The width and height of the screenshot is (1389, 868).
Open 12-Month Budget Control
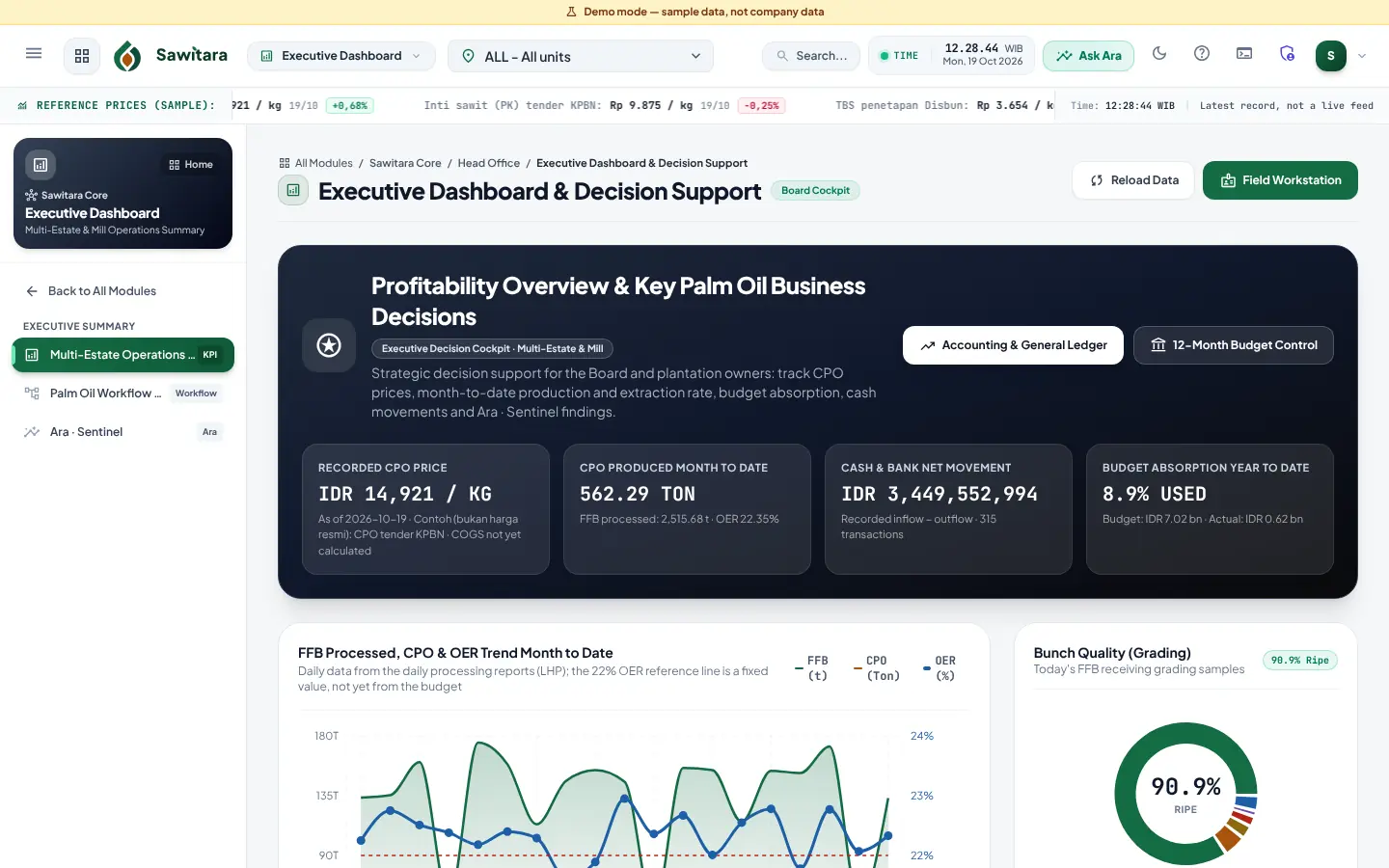(x=1234, y=345)
